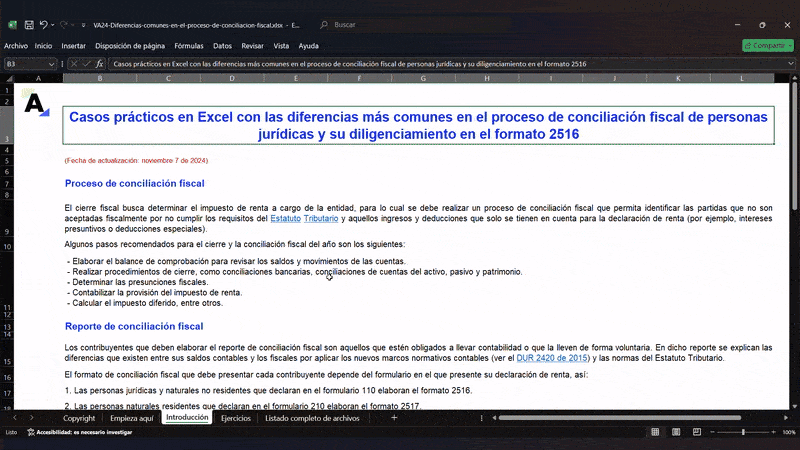Follow the DUR 2420 de 2015 link

(x=552, y=357)
